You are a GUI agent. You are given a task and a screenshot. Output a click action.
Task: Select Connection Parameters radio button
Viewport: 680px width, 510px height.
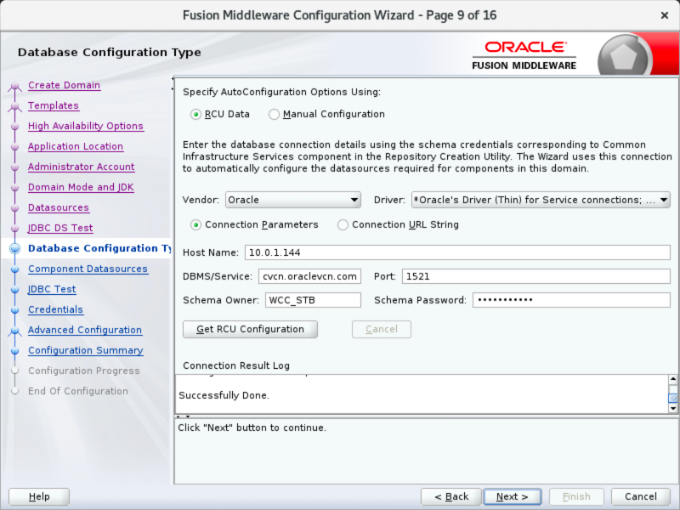[196, 225]
